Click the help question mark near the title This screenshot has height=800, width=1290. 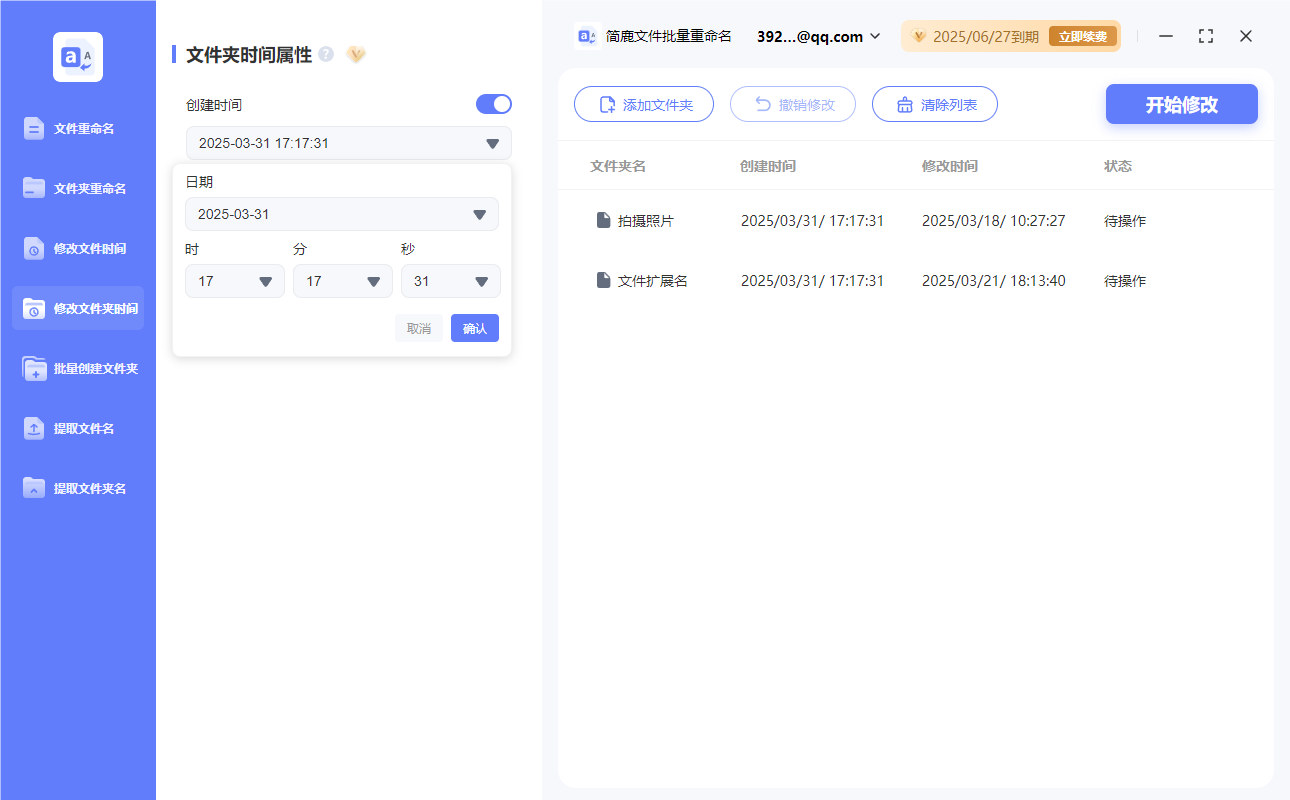pos(326,55)
